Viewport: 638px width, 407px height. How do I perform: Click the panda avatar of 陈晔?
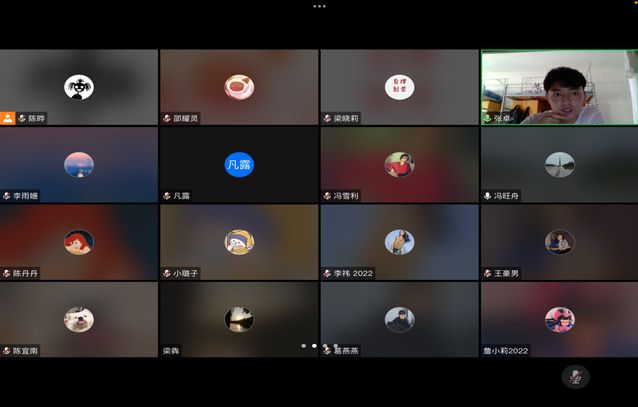tap(79, 87)
